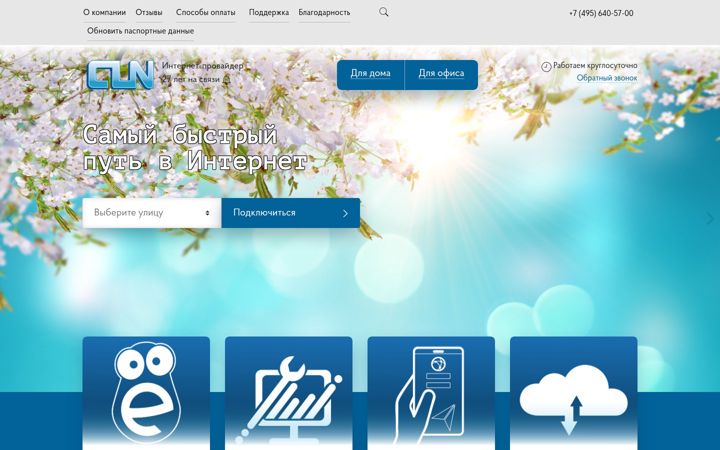Click the CLN logo
Image resolution: width=720 pixels, height=450 pixels.
click(120, 74)
